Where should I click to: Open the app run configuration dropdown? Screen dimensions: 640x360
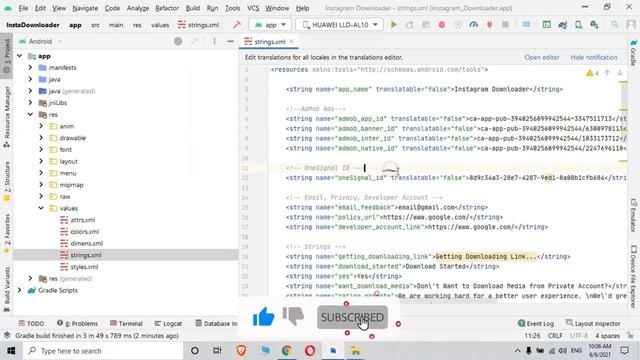tap(270, 25)
